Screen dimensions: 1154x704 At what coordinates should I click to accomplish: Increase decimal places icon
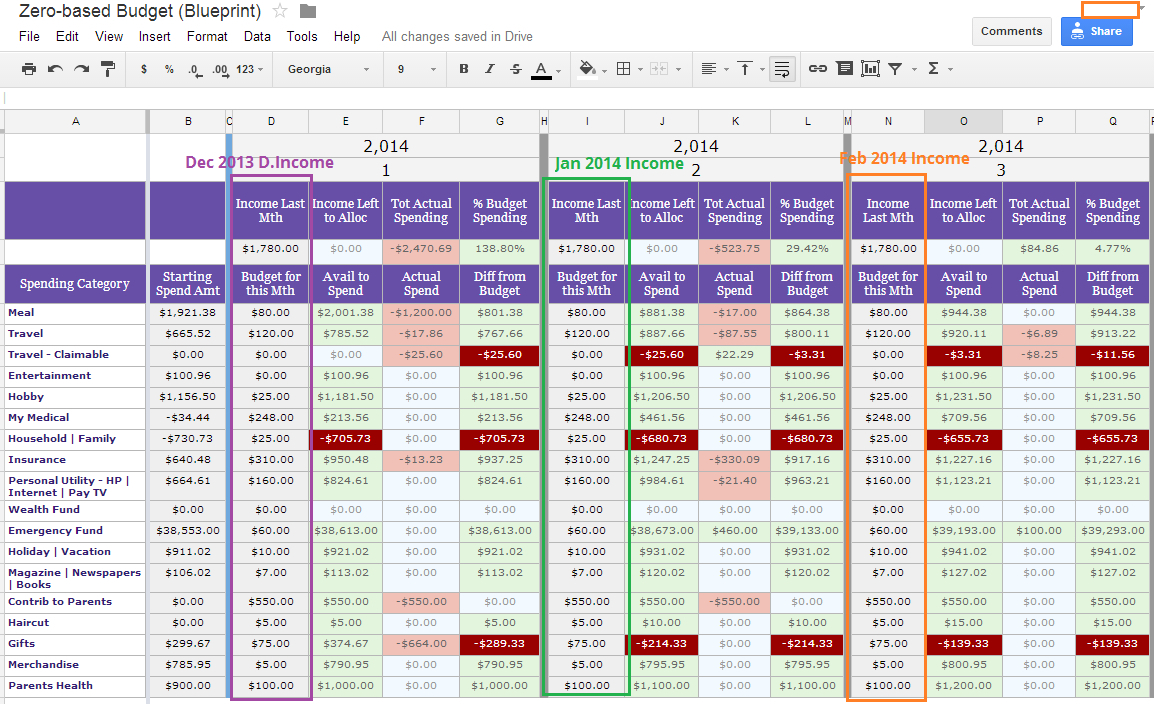click(219, 69)
